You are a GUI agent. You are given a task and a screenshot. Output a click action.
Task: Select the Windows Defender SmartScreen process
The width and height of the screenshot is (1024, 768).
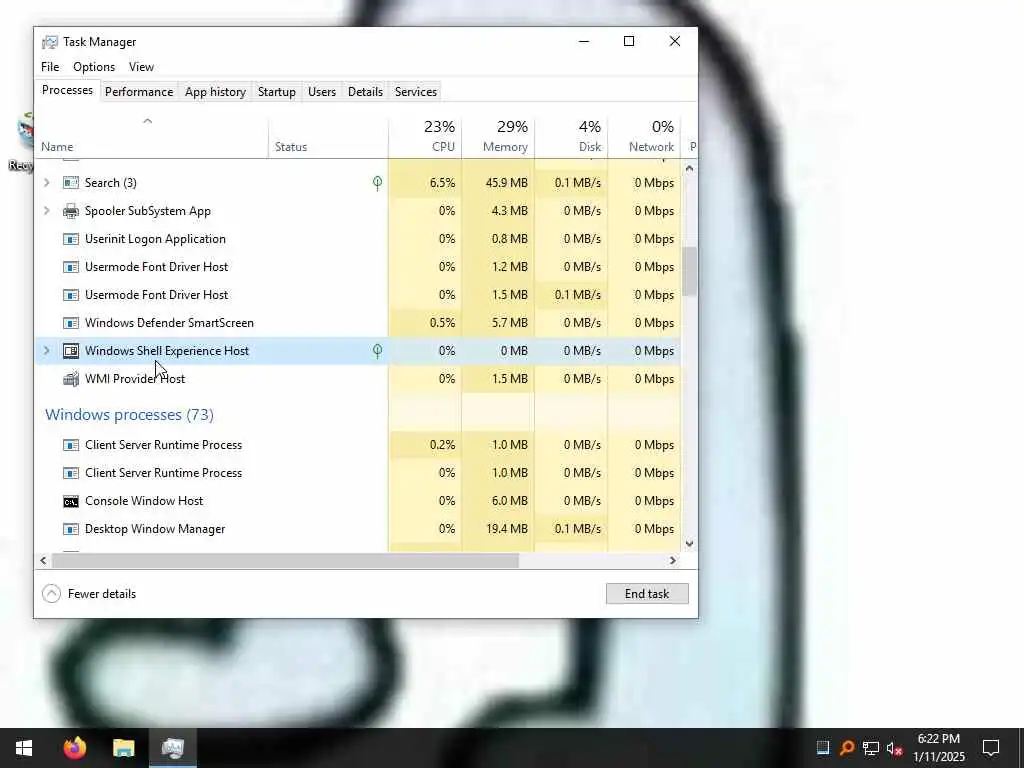click(358, 323)
